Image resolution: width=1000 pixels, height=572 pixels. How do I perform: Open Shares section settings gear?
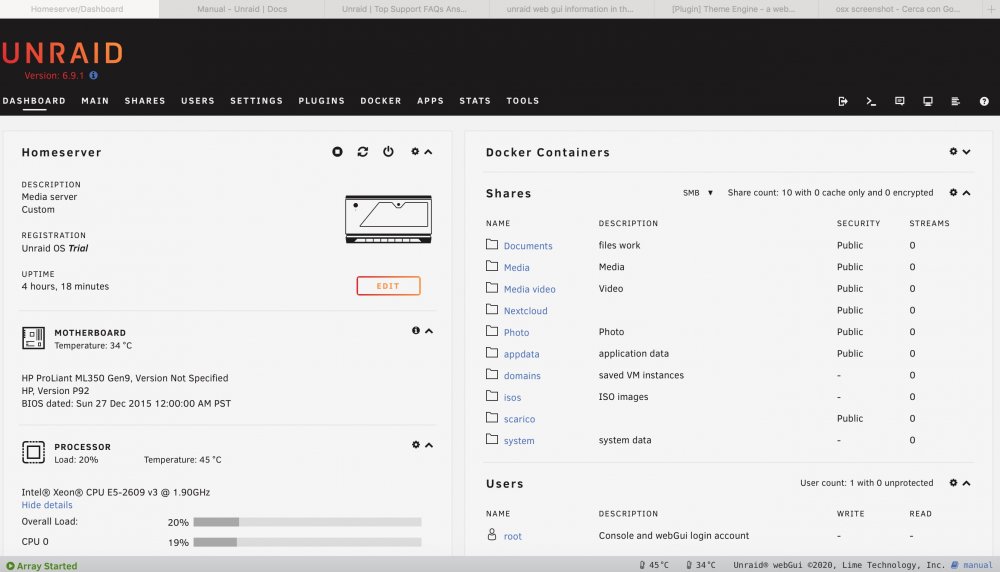click(x=953, y=193)
